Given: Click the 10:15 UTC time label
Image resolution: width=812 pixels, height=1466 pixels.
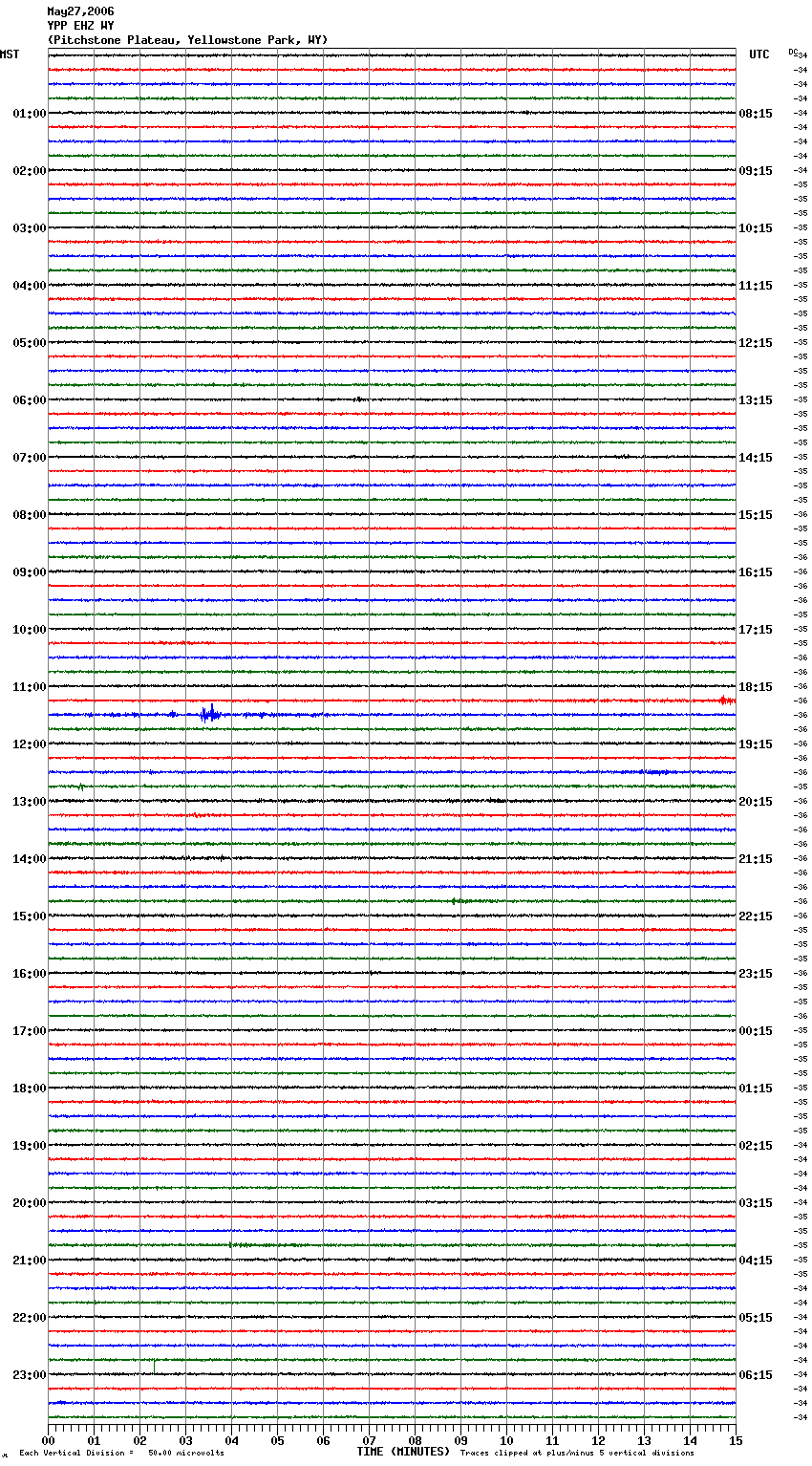Looking at the screenshot, I should coord(756,228).
